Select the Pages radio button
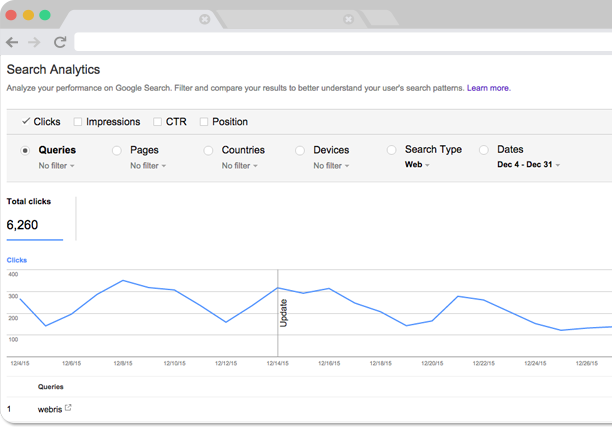Screen dimensions: 612x432 117,150
